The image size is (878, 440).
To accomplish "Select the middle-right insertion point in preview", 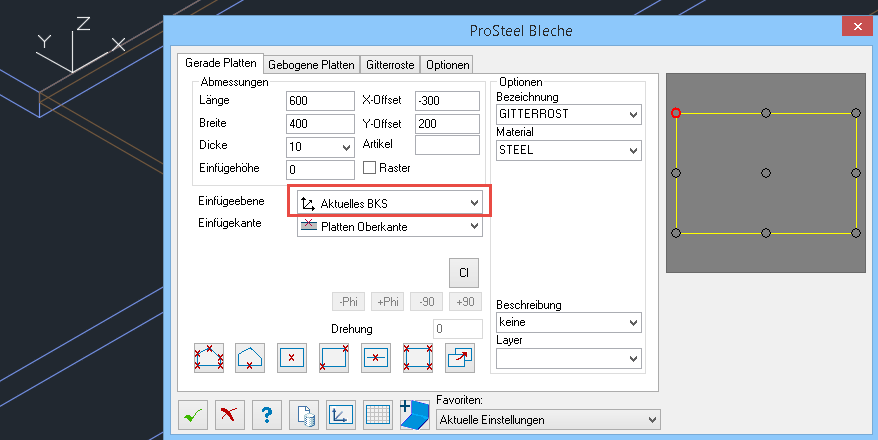I will pyautogui.click(x=856, y=173).
